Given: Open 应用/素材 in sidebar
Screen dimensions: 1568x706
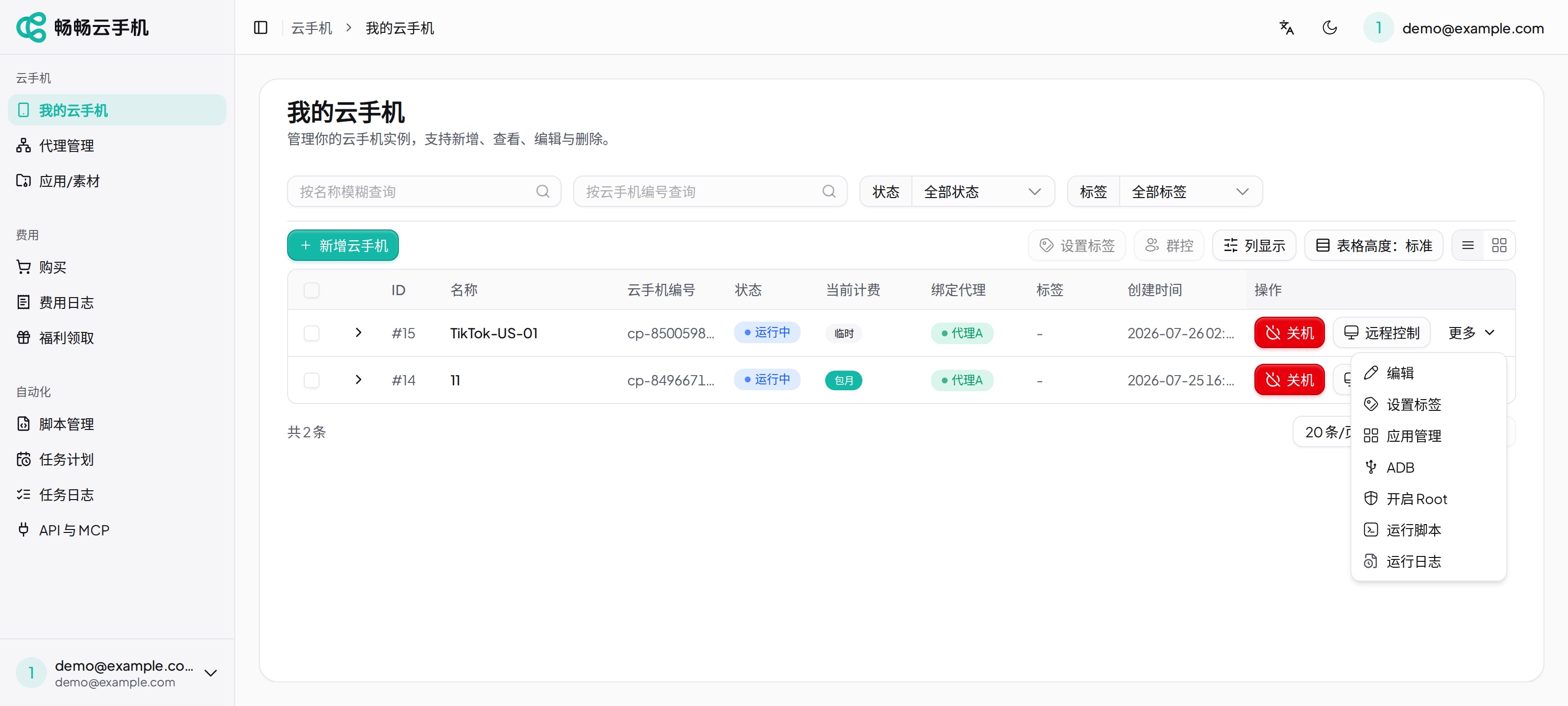Looking at the screenshot, I should [x=117, y=181].
